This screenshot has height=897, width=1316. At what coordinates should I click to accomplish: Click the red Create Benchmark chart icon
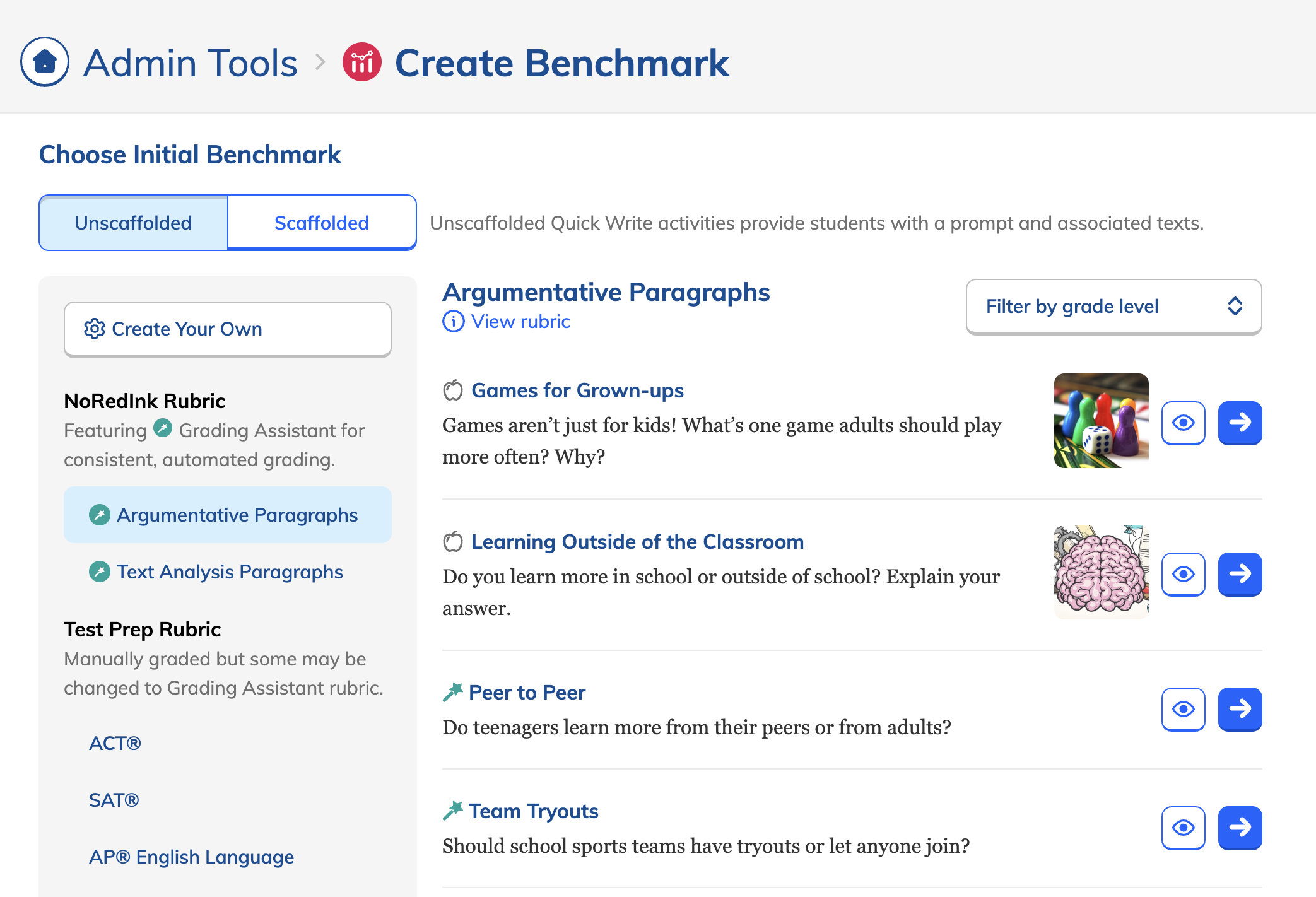point(361,62)
